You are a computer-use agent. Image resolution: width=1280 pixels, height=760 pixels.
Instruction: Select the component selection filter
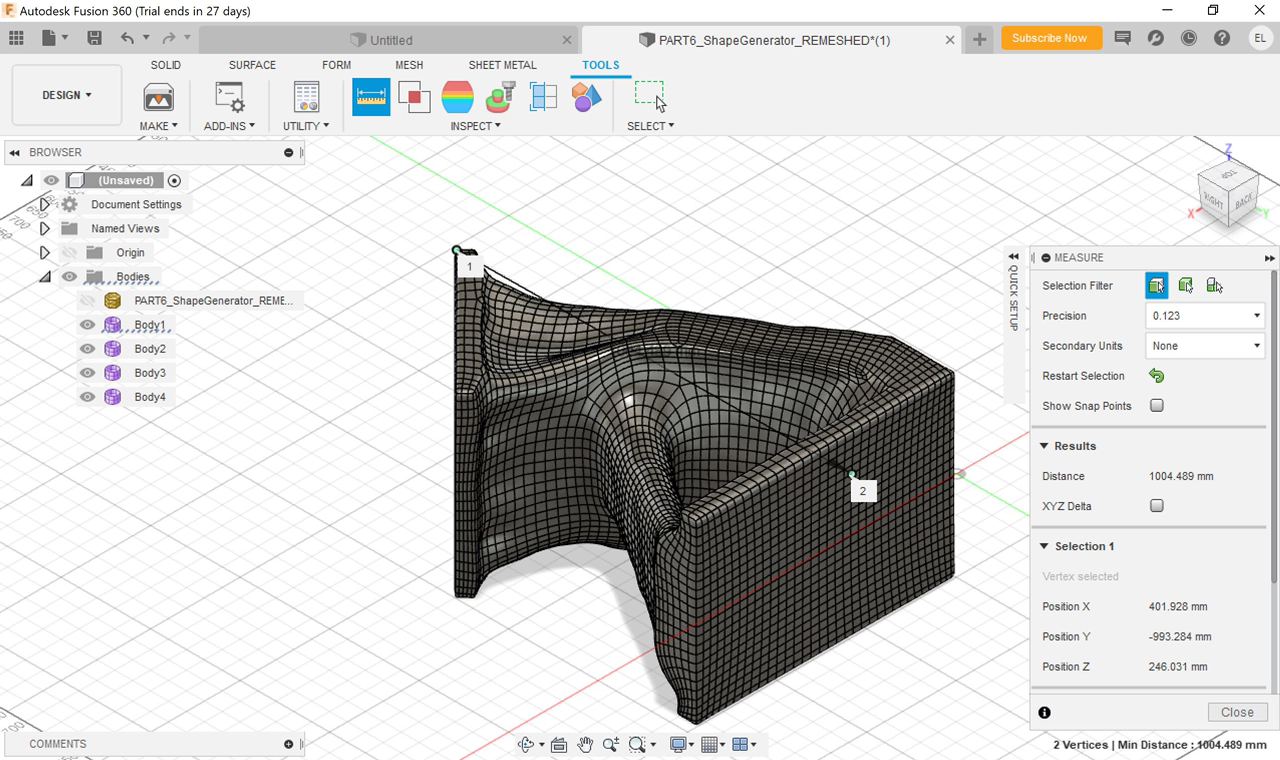pos(1214,286)
